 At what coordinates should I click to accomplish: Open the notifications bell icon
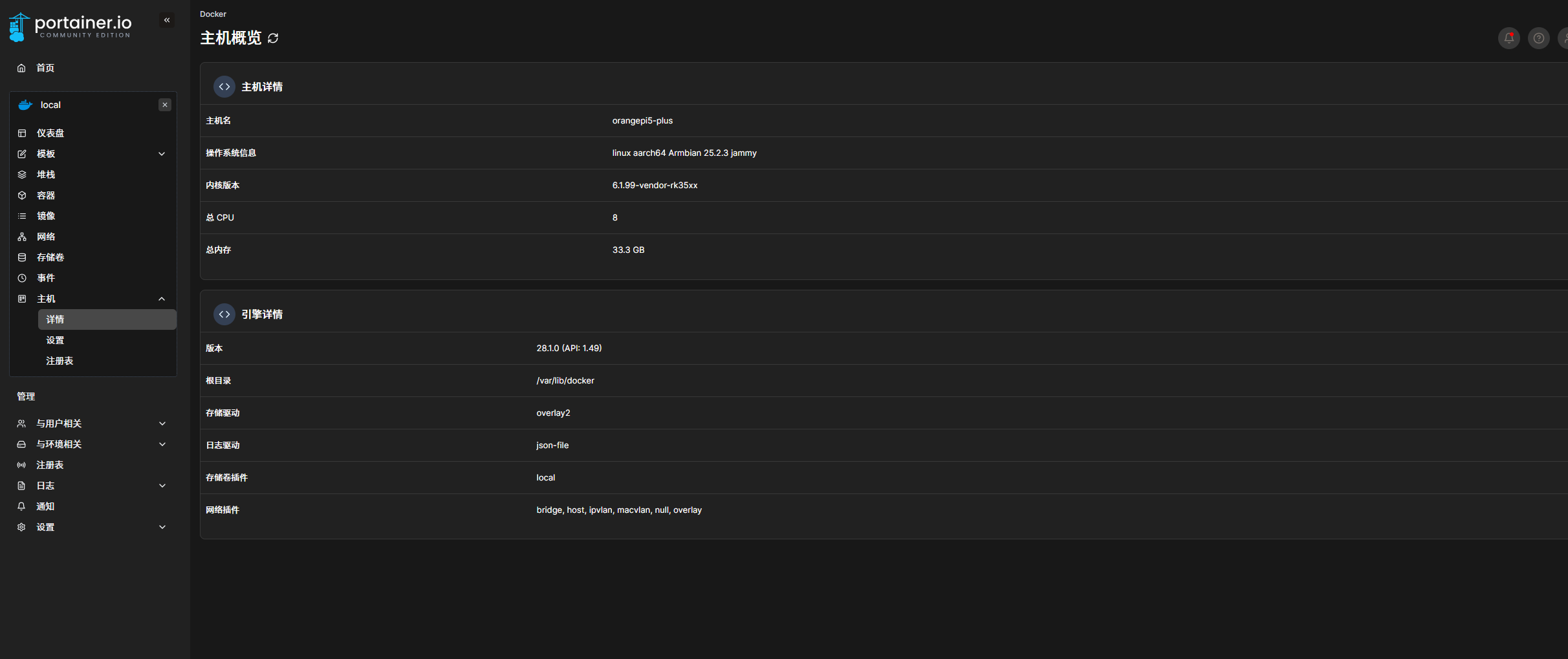tap(1508, 38)
